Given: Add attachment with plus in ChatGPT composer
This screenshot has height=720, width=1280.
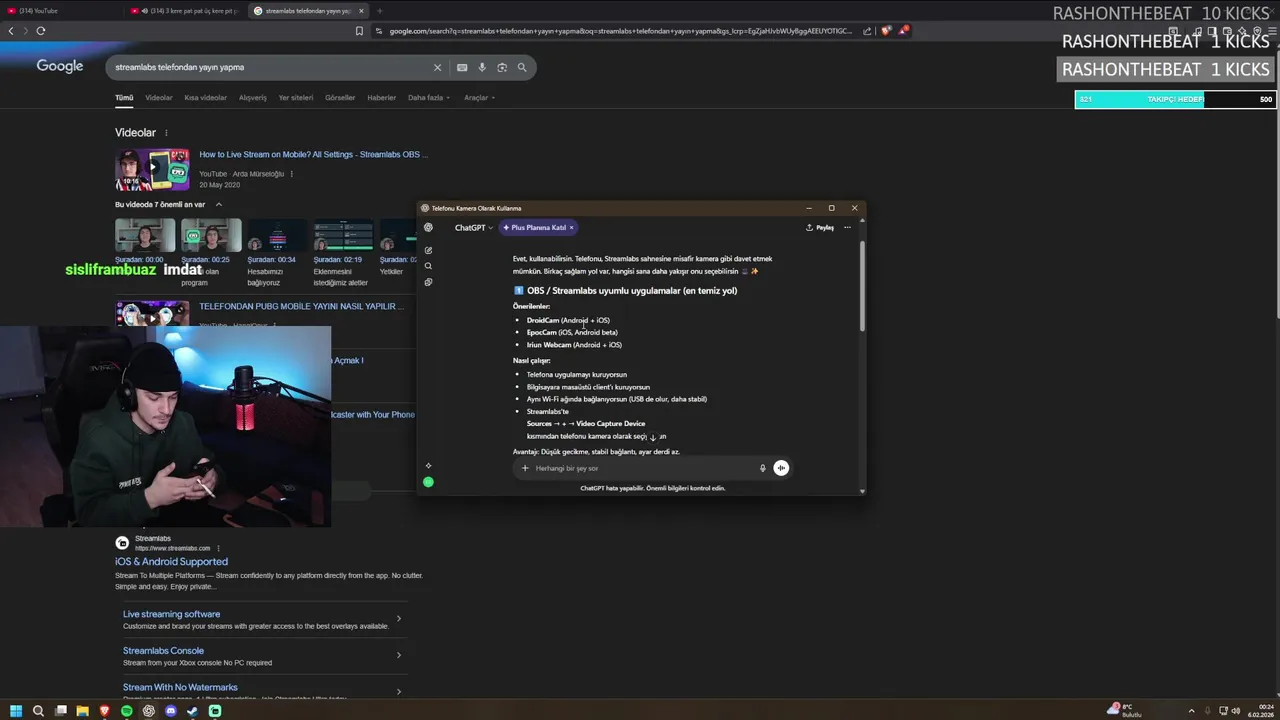Looking at the screenshot, I should (x=525, y=468).
